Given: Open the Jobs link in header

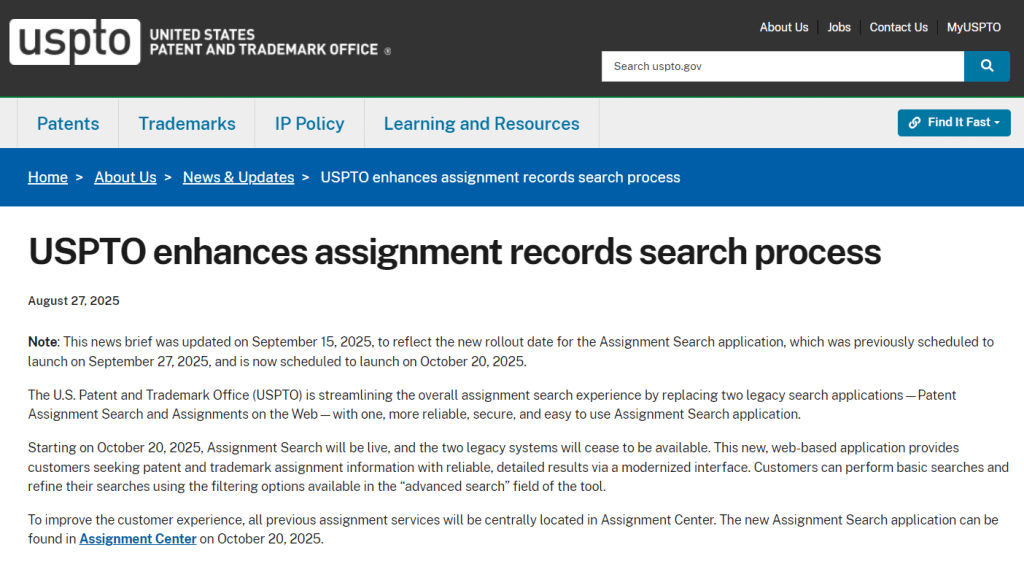Looking at the screenshot, I should [x=839, y=27].
